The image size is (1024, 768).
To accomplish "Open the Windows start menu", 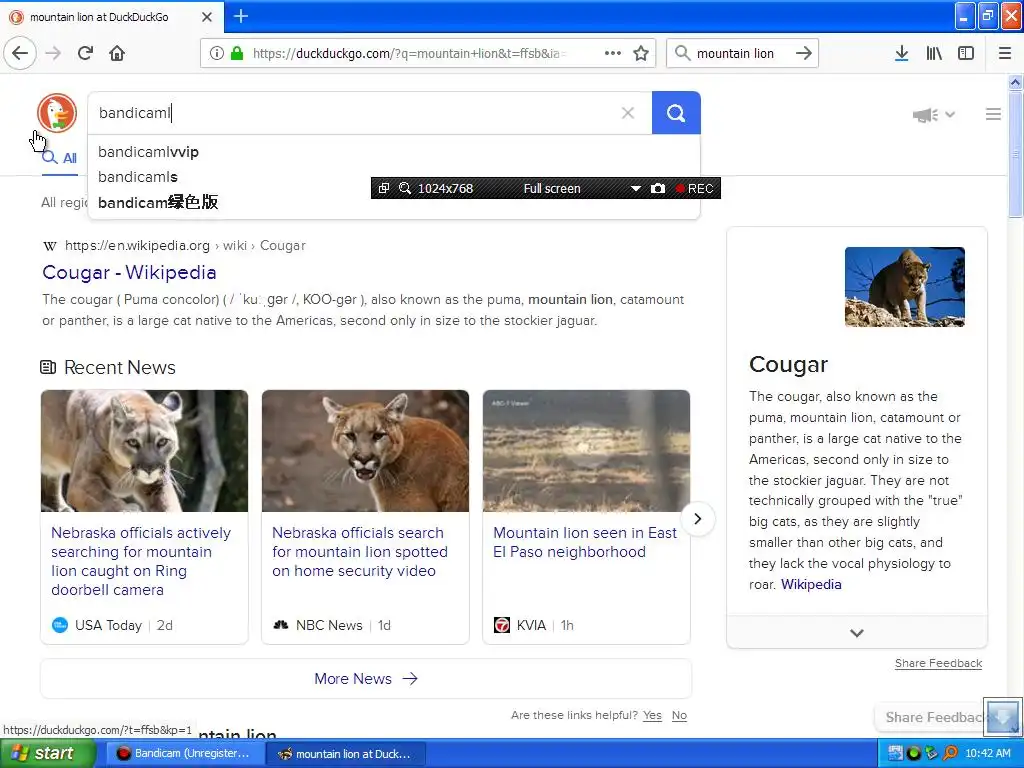I will 46,754.
